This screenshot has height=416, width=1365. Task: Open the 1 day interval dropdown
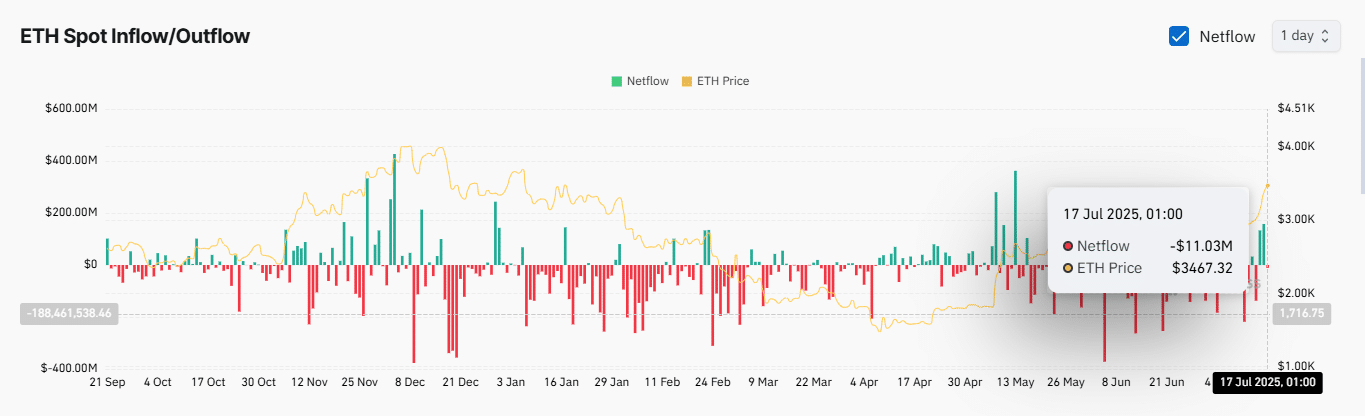coord(1305,36)
